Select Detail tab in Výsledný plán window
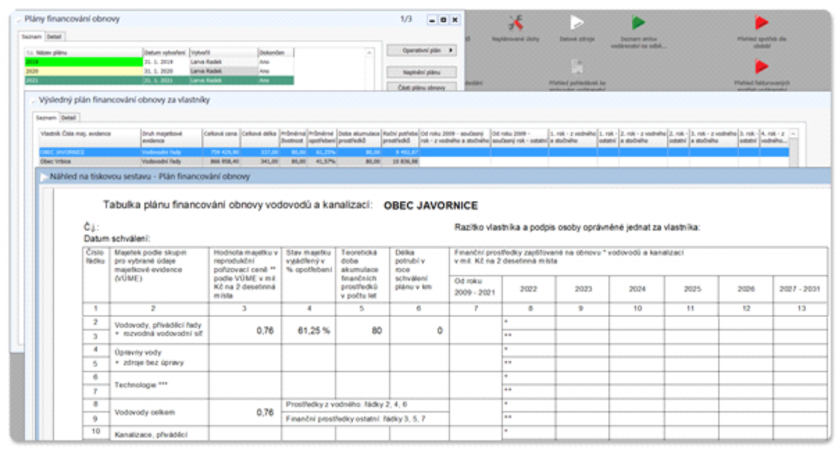This screenshot has height=450, width=840. point(69,118)
